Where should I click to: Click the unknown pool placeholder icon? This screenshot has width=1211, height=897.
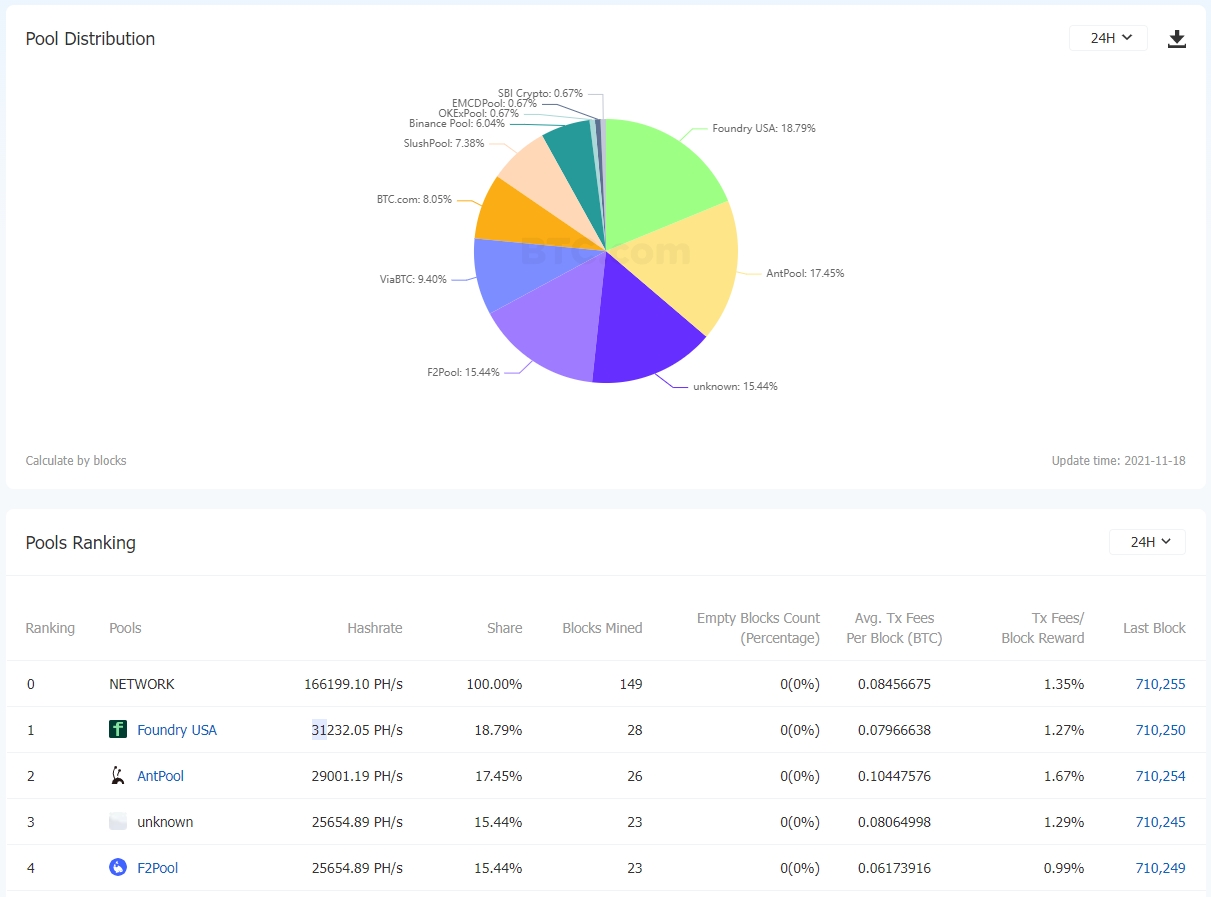[x=118, y=822]
